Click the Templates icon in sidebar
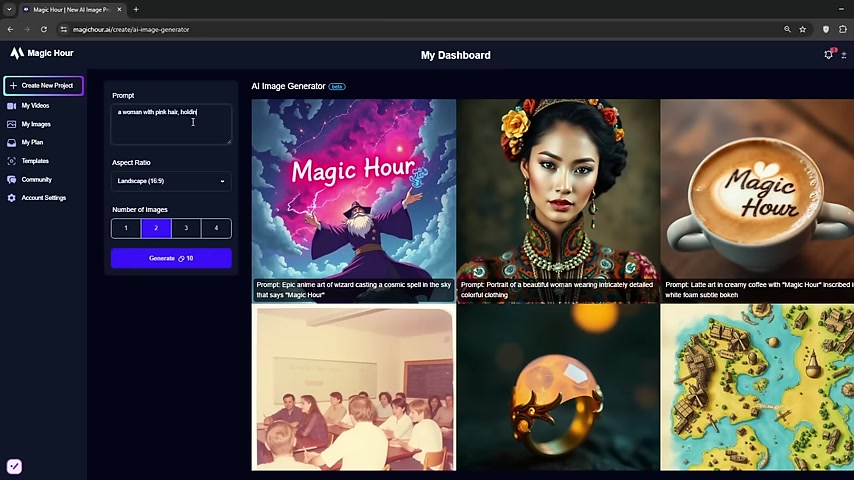The height and width of the screenshot is (480, 854). pyautogui.click(x=11, y=161)
